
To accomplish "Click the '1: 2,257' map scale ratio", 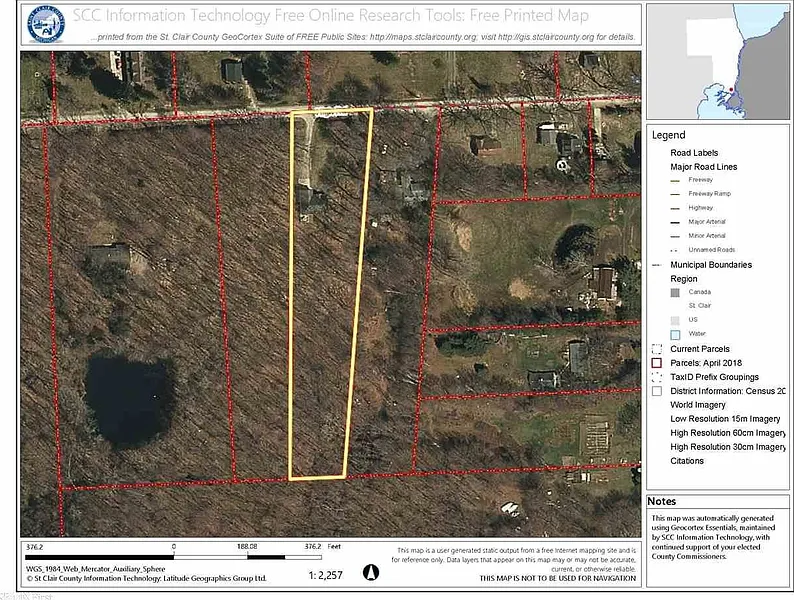I will coord(326,575).
